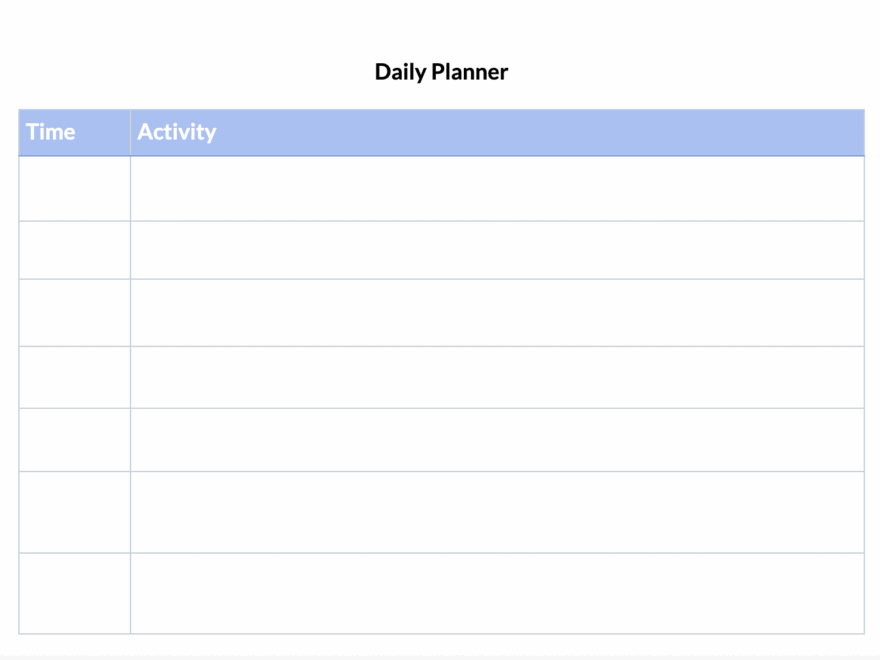This screenshot has height=660, width=880.
Task: Click the header divider between Time and Activity
Action: pyautogui.click(x=130, y=132)
